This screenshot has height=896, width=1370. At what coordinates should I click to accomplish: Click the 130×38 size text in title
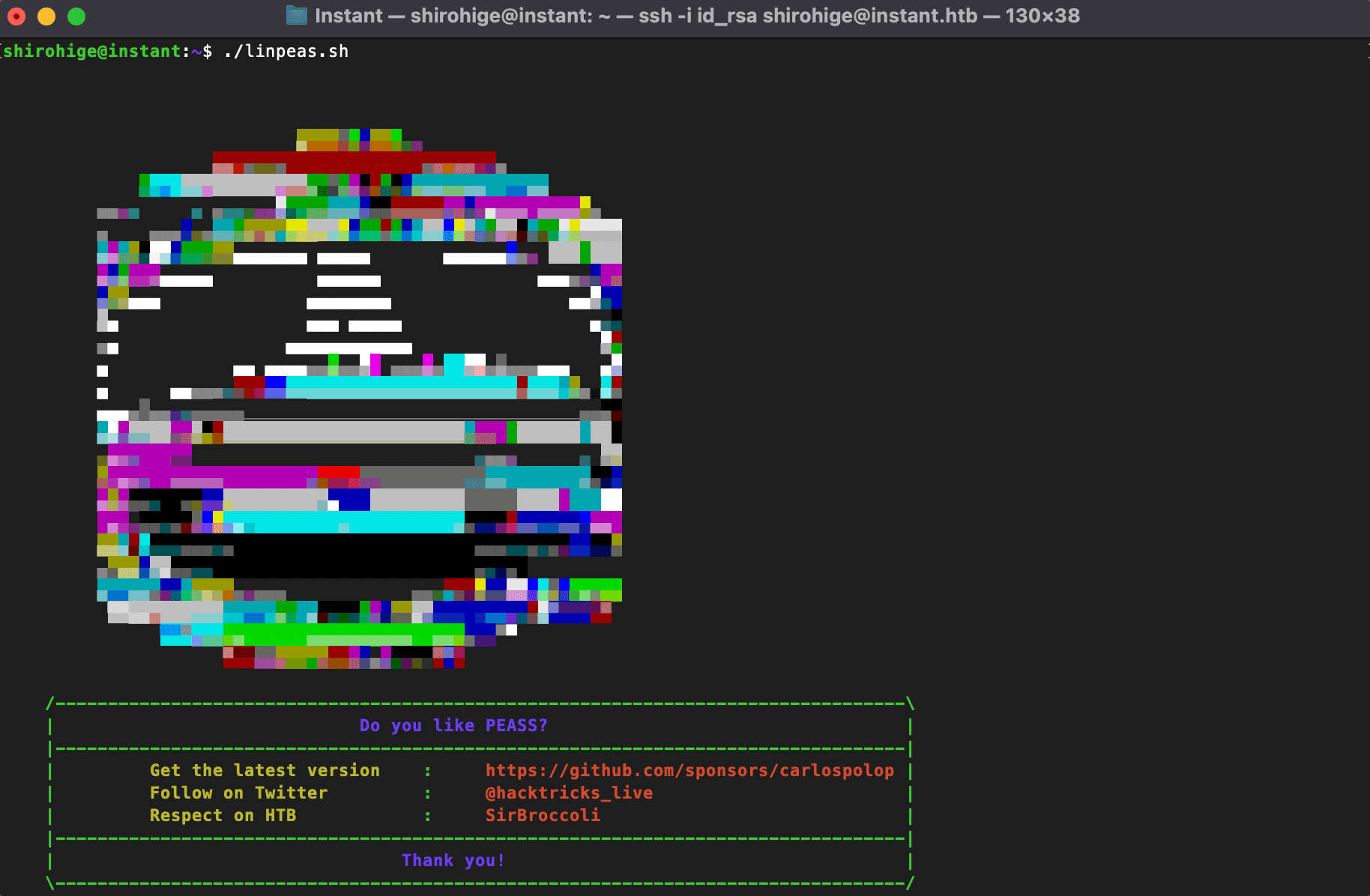1042,16
